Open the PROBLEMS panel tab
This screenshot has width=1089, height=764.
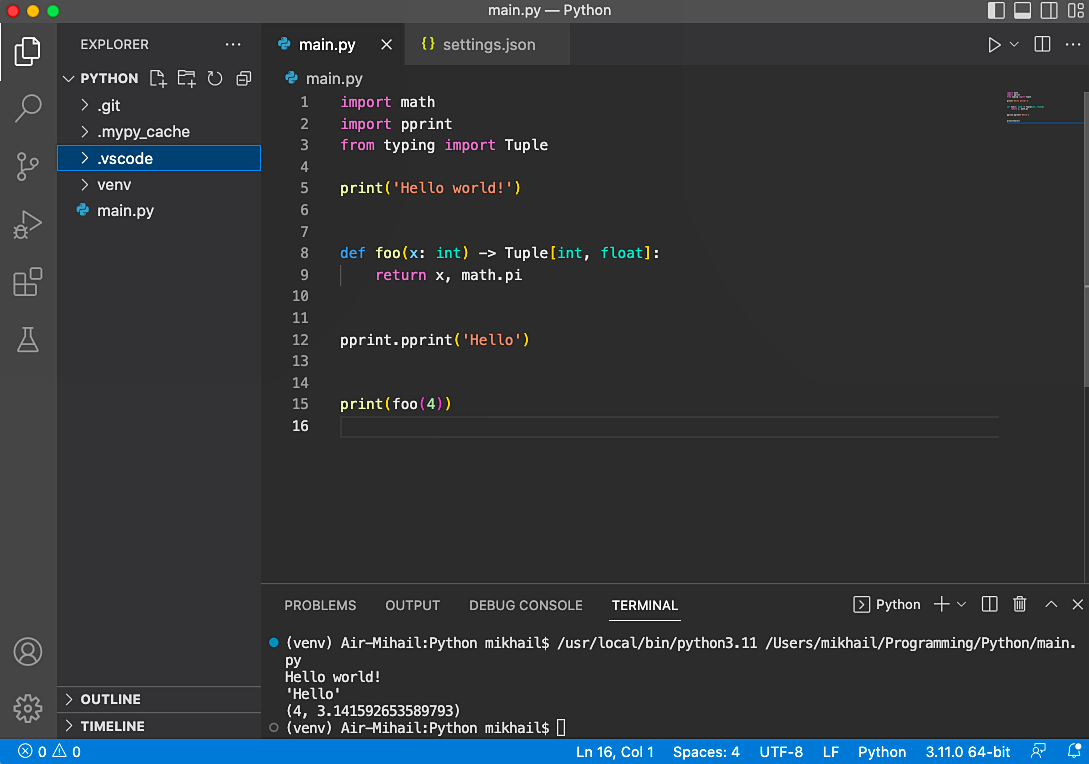[320, 605]
